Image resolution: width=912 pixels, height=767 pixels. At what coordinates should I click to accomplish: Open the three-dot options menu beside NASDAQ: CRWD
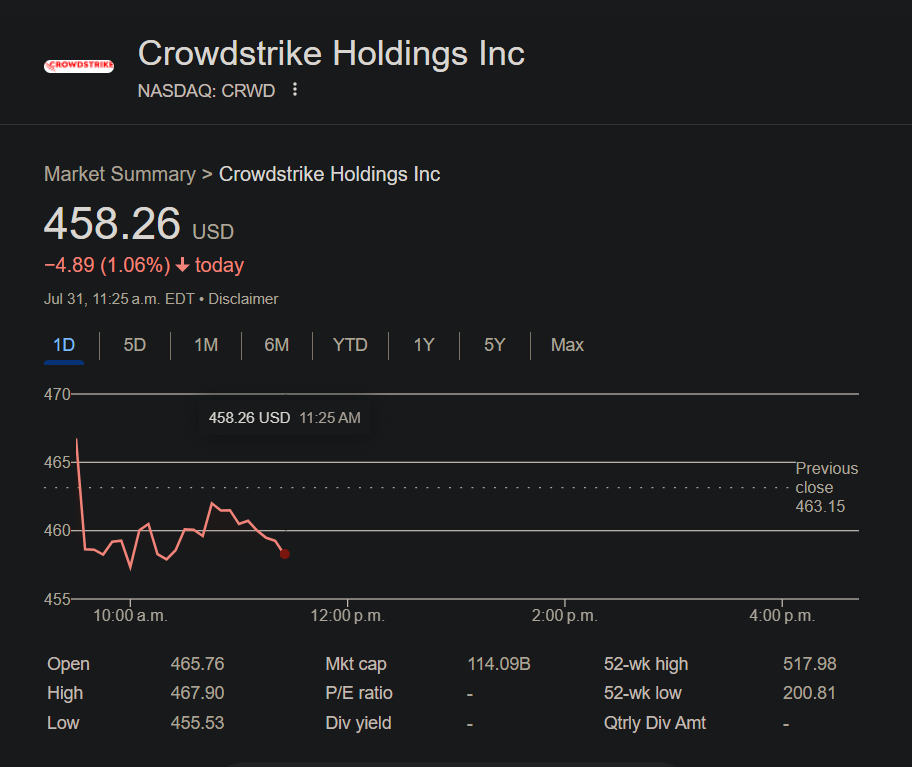coord(295,90)
